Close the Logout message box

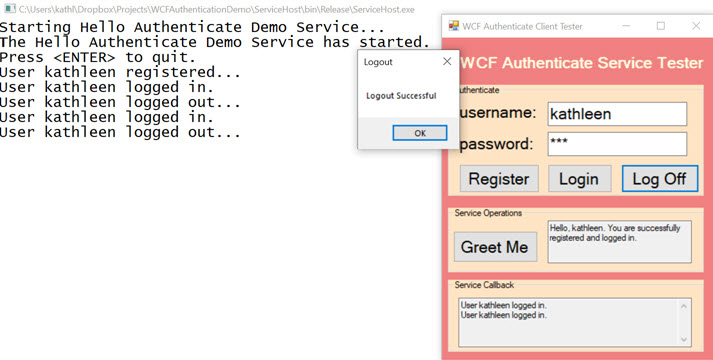click(x=447, y=61)
